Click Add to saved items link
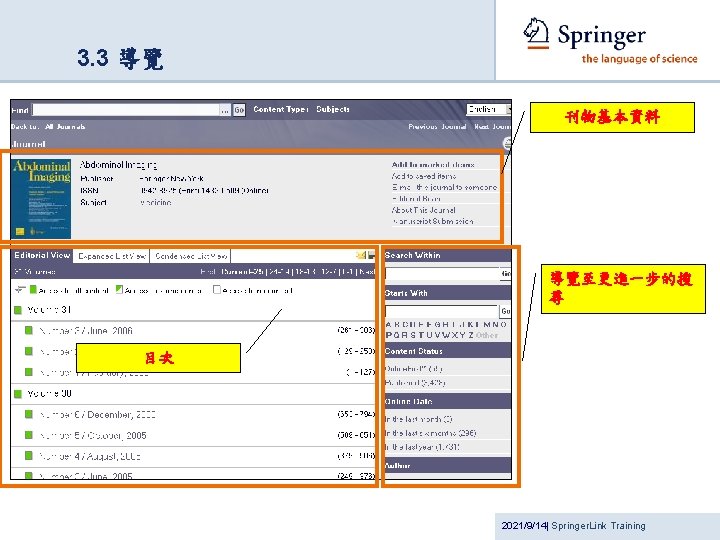Viewport: 720px width, 540px height. click(424, 176)
